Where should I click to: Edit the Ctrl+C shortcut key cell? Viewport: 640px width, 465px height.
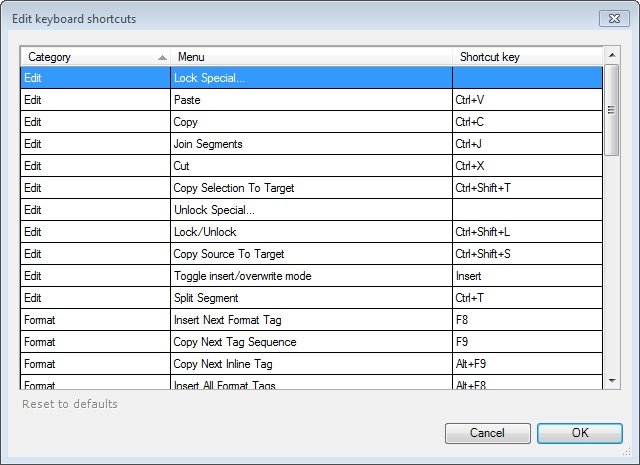point(526,122)
